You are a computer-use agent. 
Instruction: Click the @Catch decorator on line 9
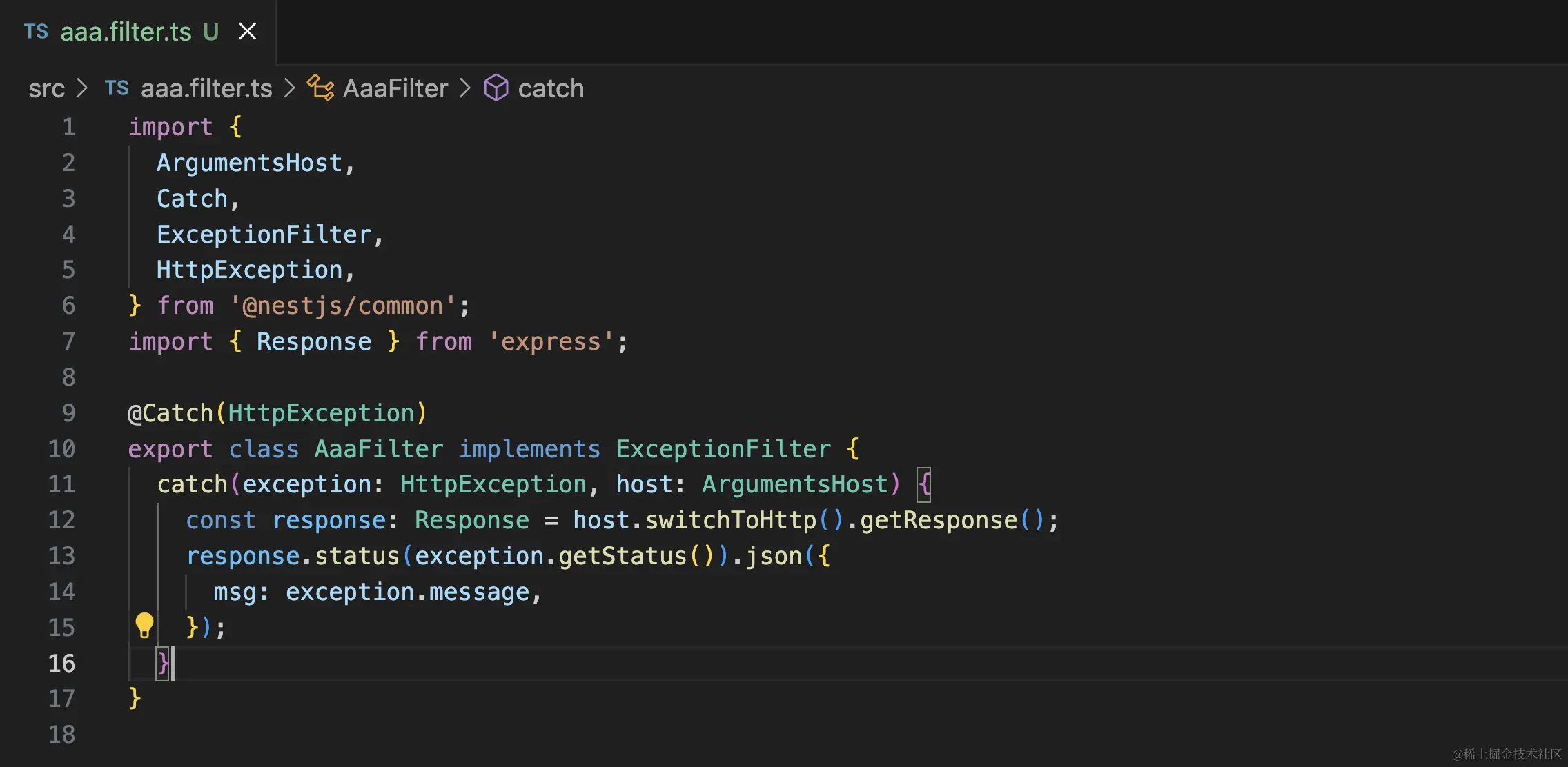[170, 413]
